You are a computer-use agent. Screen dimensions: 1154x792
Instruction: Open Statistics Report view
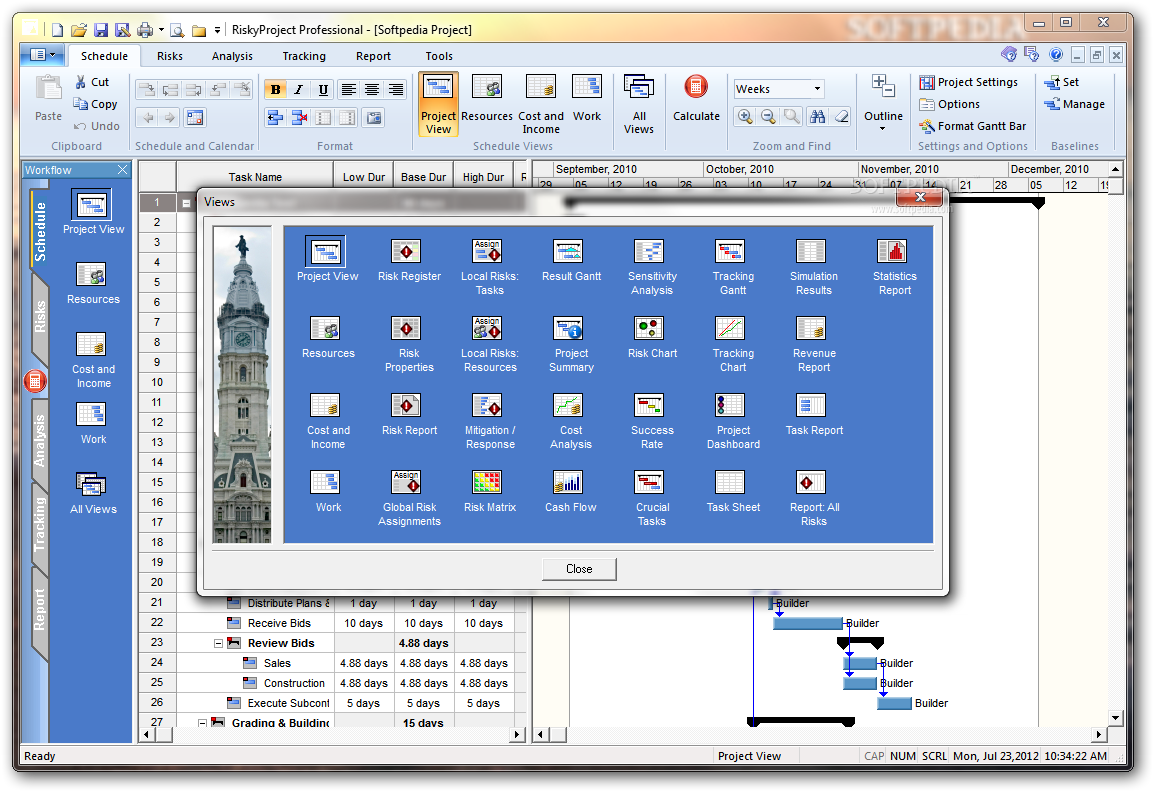click(895, 268)
